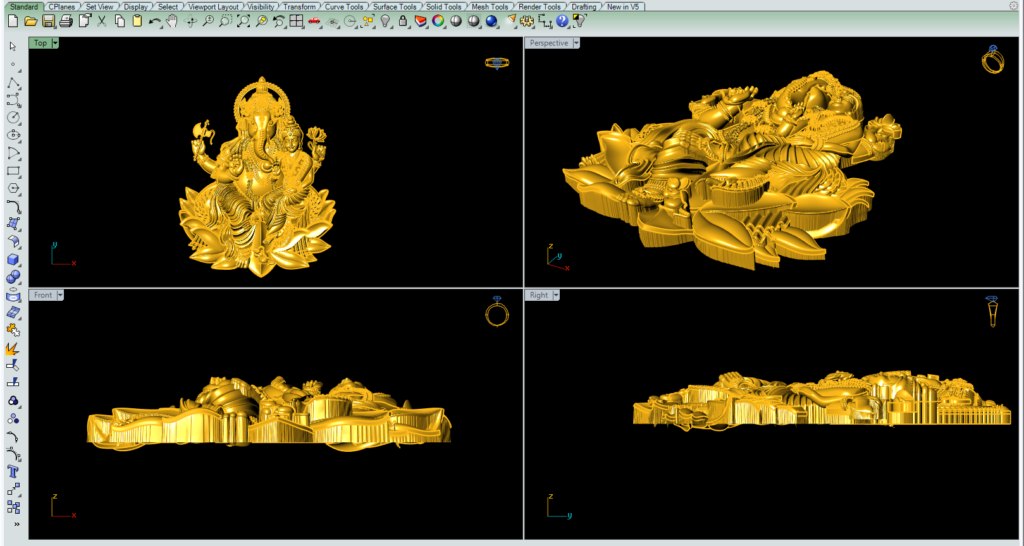Select the Ellipse tool in left sidebar
The height and width of the screenshot is (546, 1024).
pos(13,135)
